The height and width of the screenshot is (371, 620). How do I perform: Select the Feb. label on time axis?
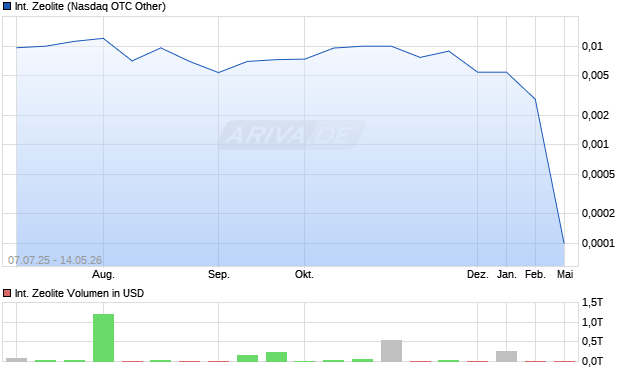click(x=535, y=274)
